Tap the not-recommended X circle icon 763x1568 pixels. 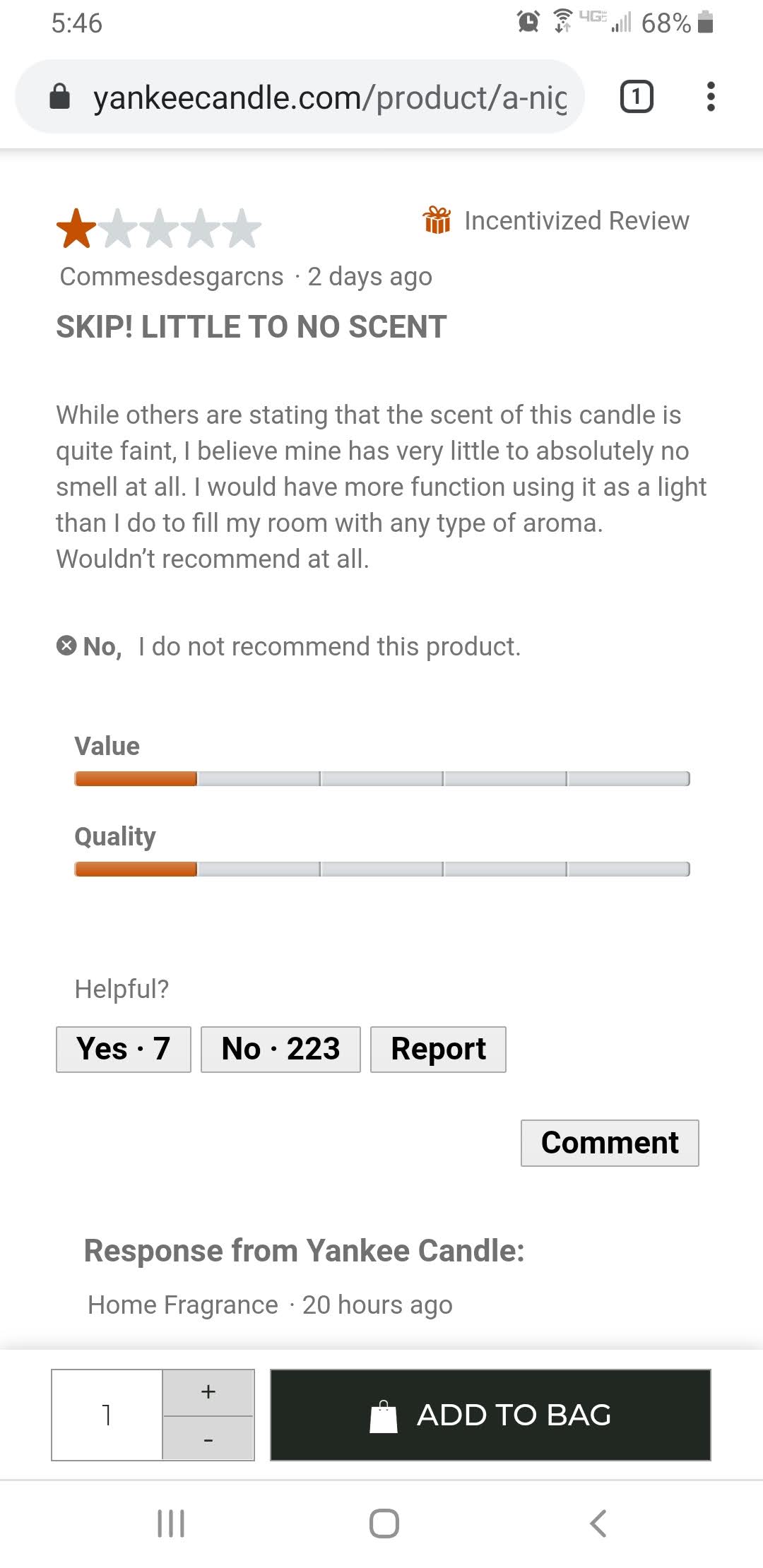tap(66, 646)
